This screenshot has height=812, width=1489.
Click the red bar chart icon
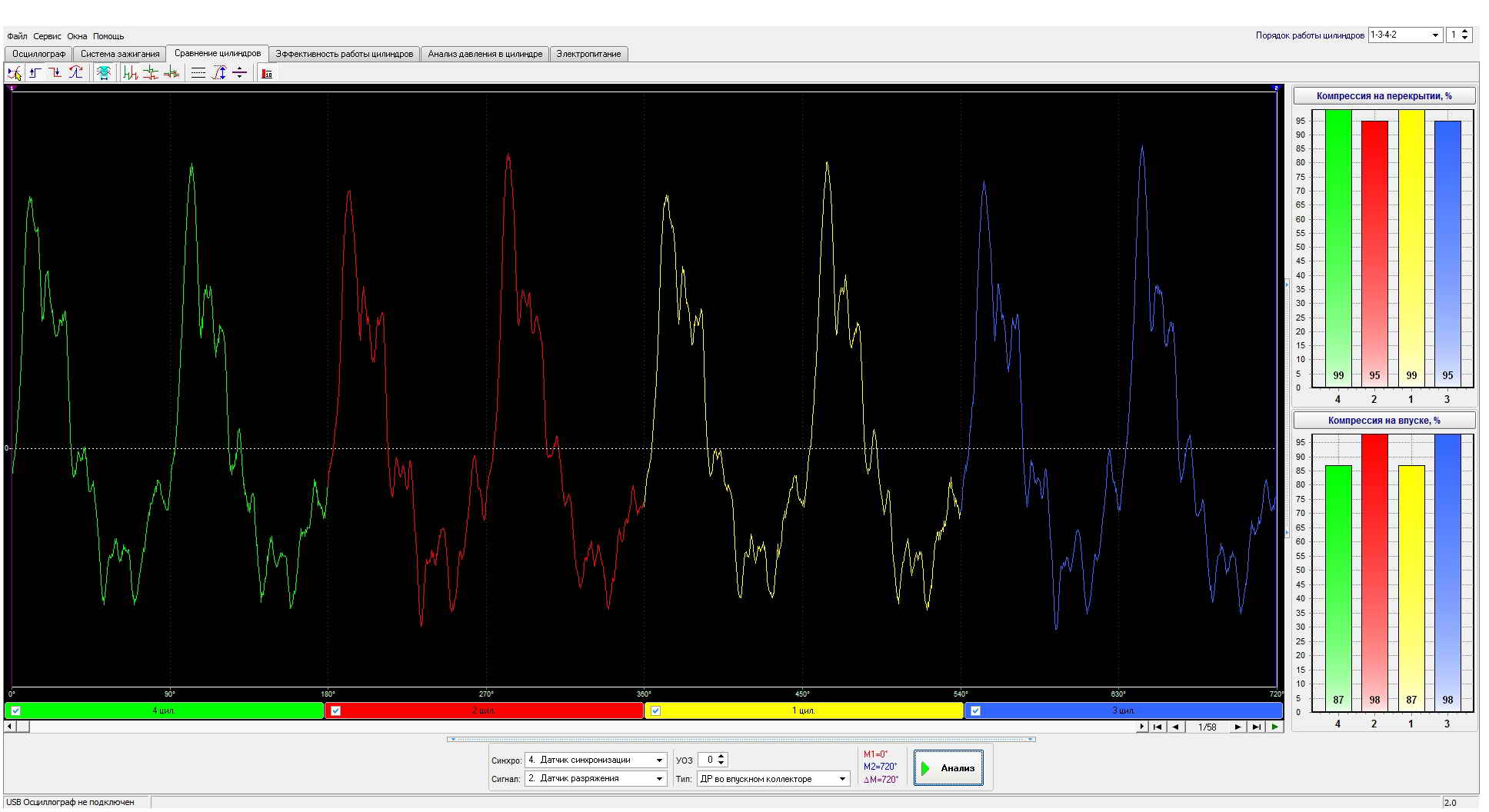point(267,73)
